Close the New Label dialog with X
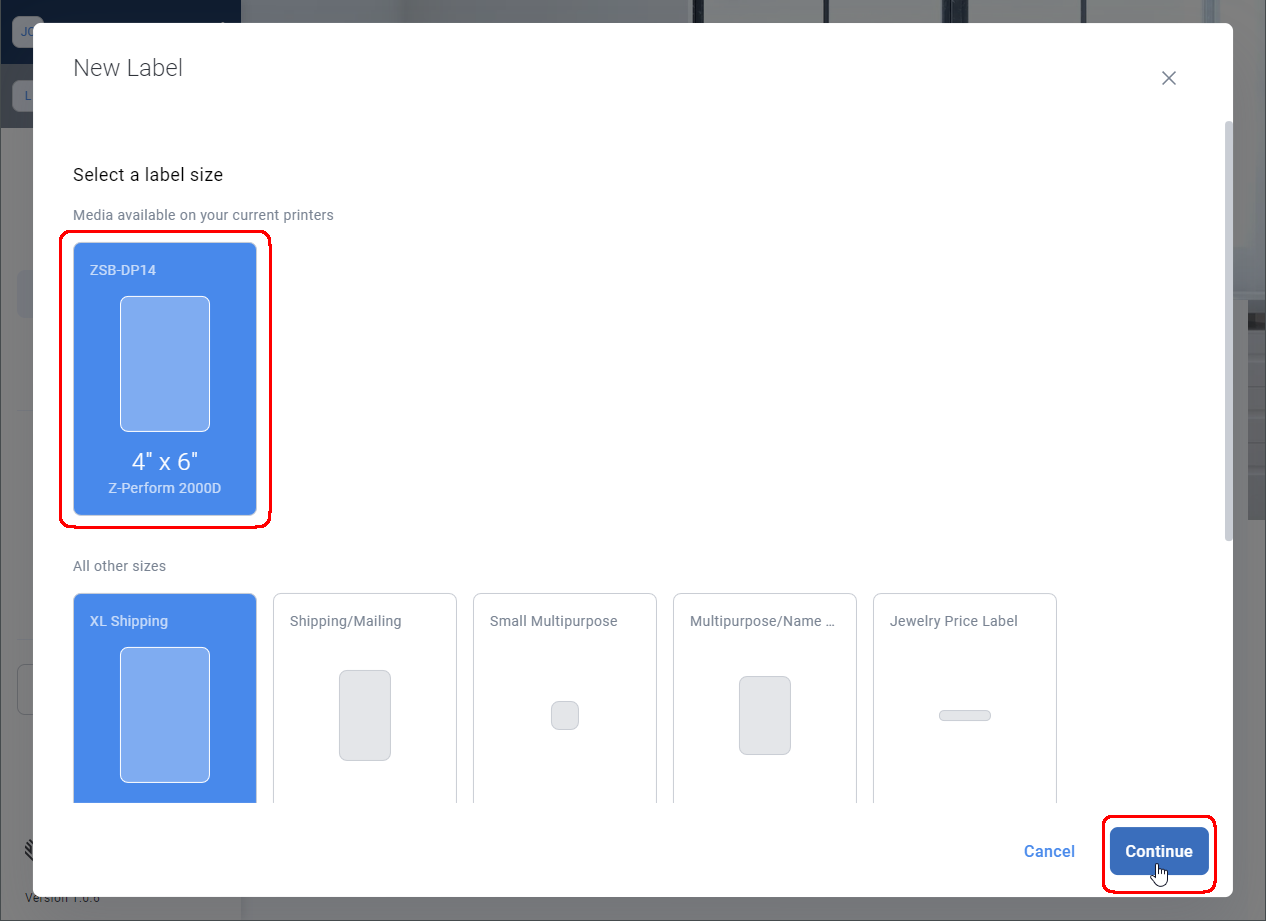Image resolution: width=1266 pixels, height=921 pixels. 1168,77
